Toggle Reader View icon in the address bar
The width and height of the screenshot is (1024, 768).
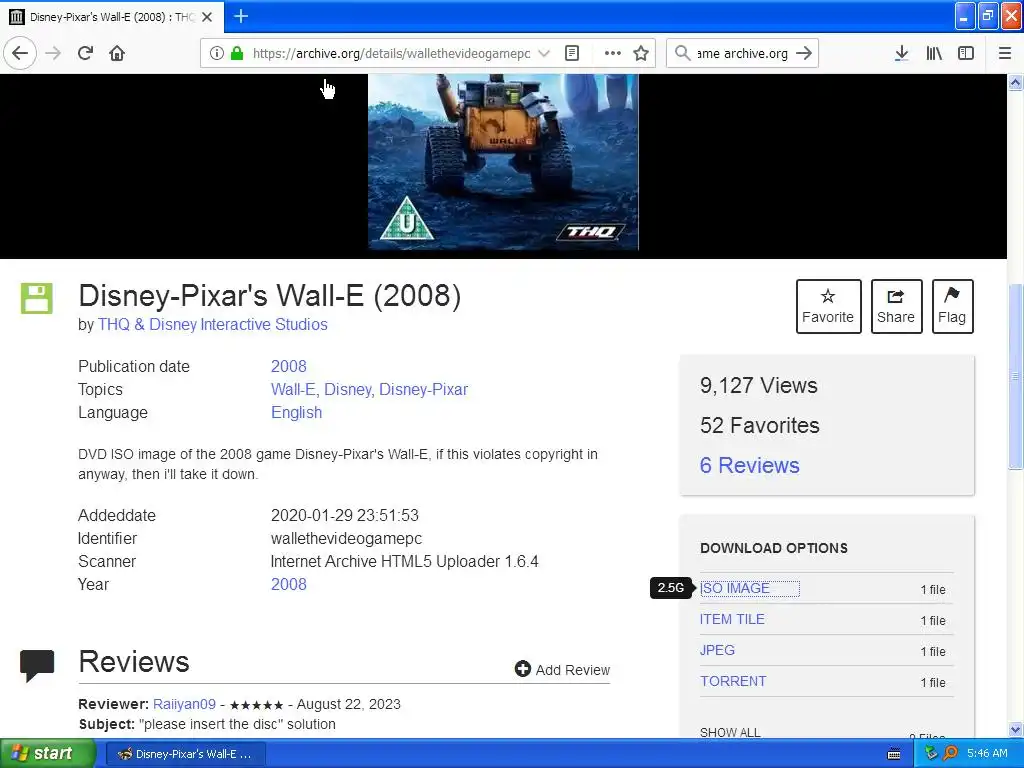tap(571, 53)
